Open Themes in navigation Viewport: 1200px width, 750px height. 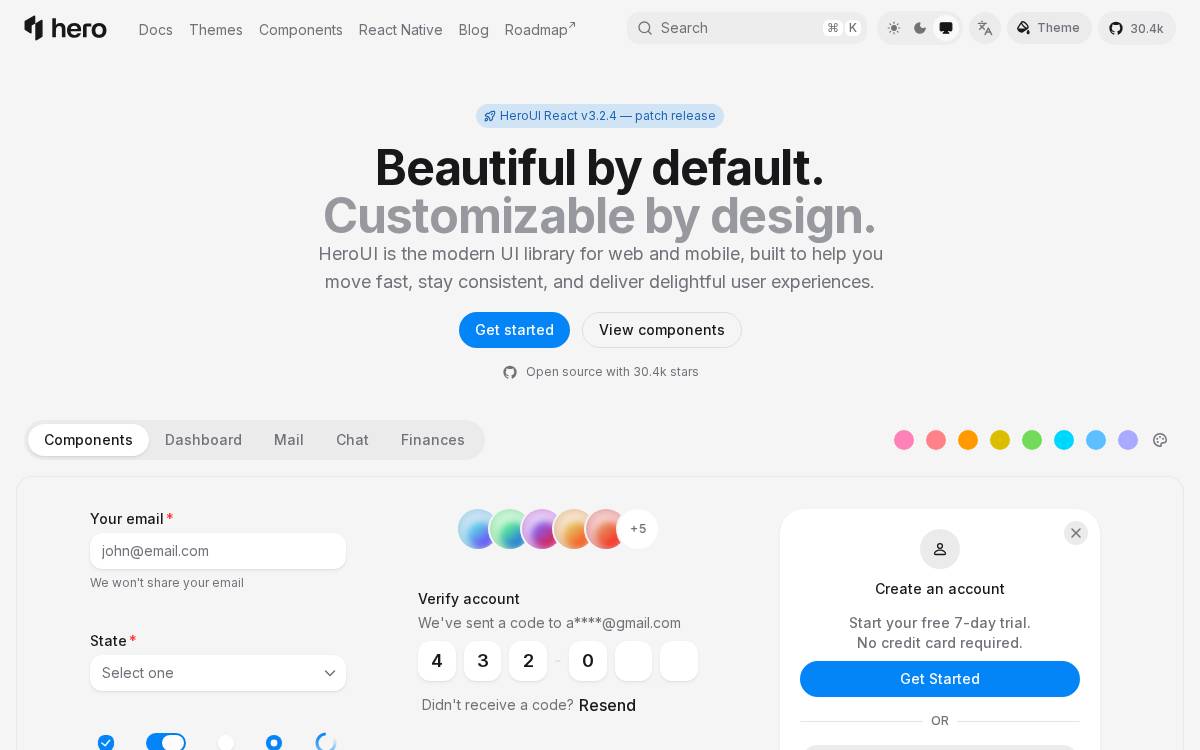216,30
